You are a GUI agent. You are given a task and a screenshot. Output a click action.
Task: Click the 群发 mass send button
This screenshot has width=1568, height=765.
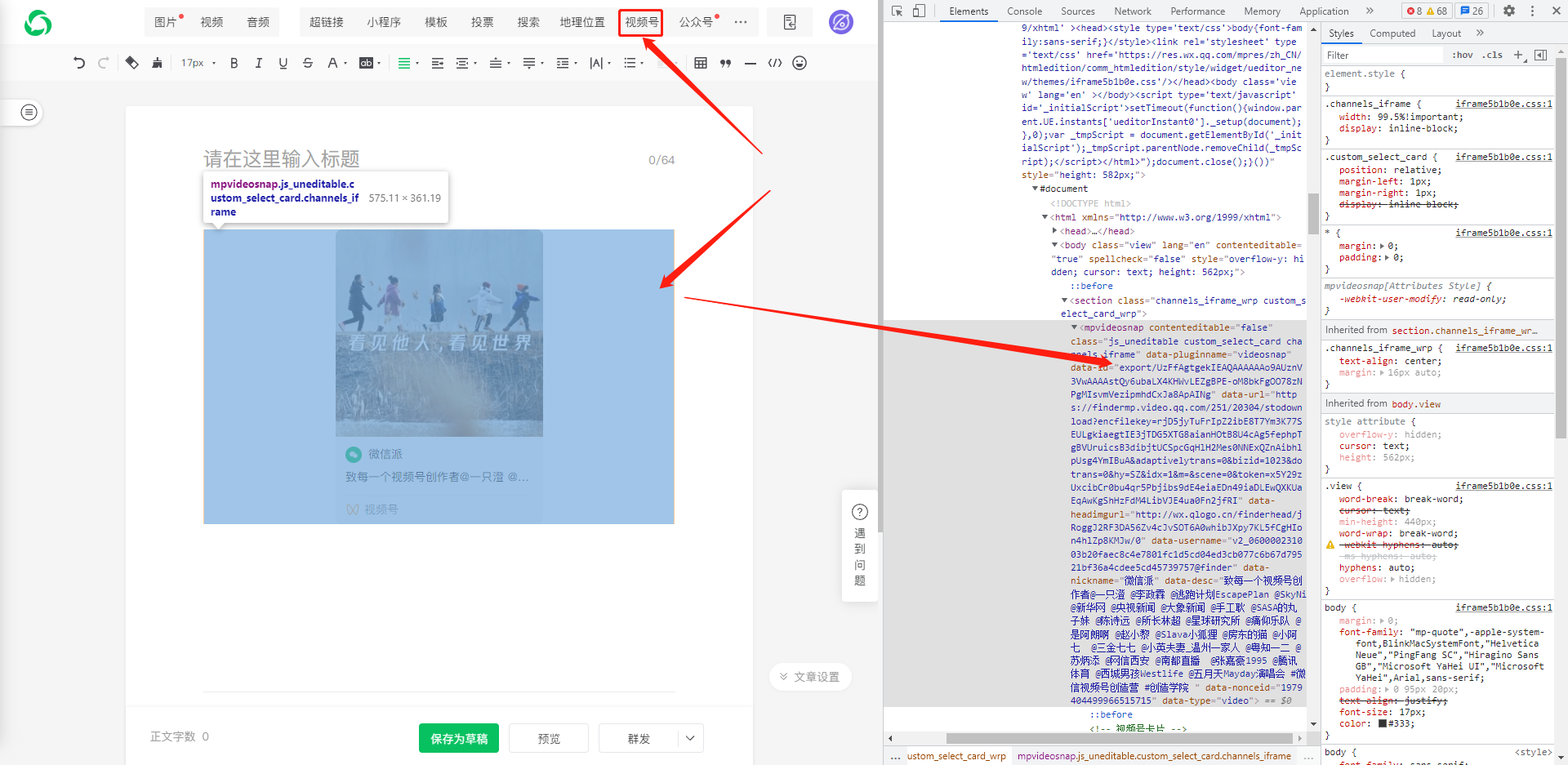(x=639, y=738)
